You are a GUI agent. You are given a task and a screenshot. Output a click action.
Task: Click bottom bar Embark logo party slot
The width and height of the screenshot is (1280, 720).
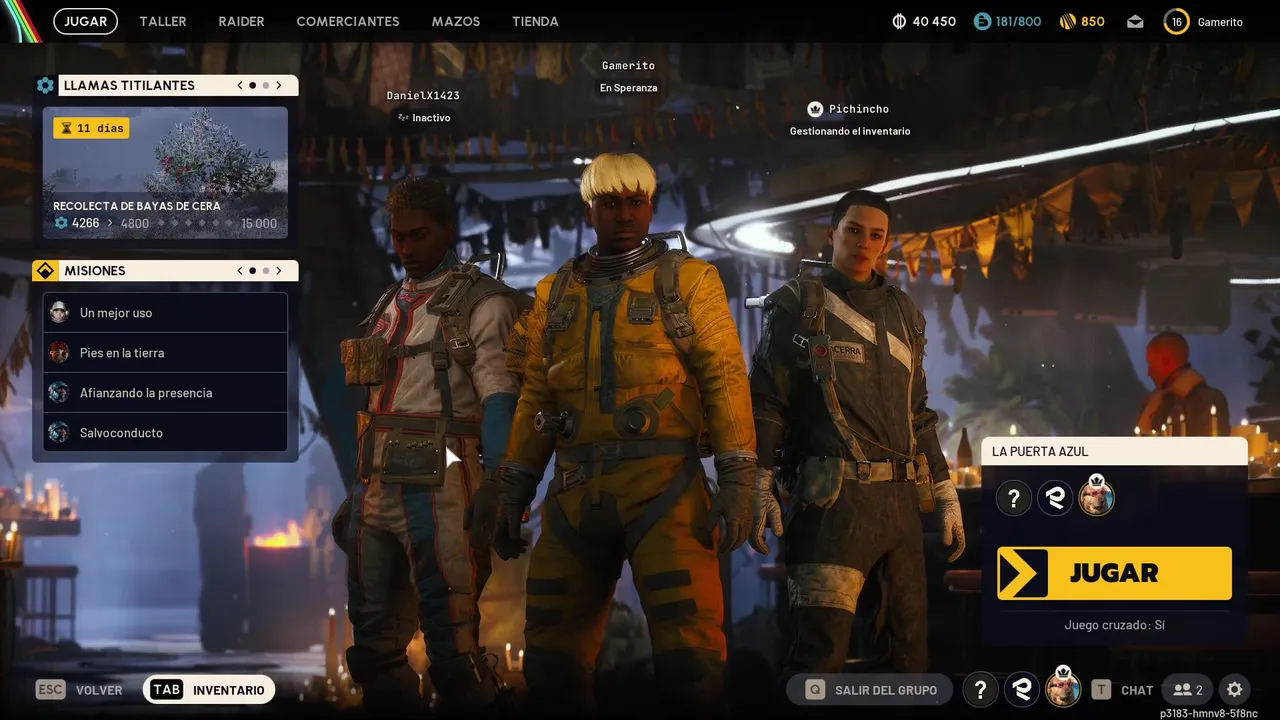coord(1021,690)
